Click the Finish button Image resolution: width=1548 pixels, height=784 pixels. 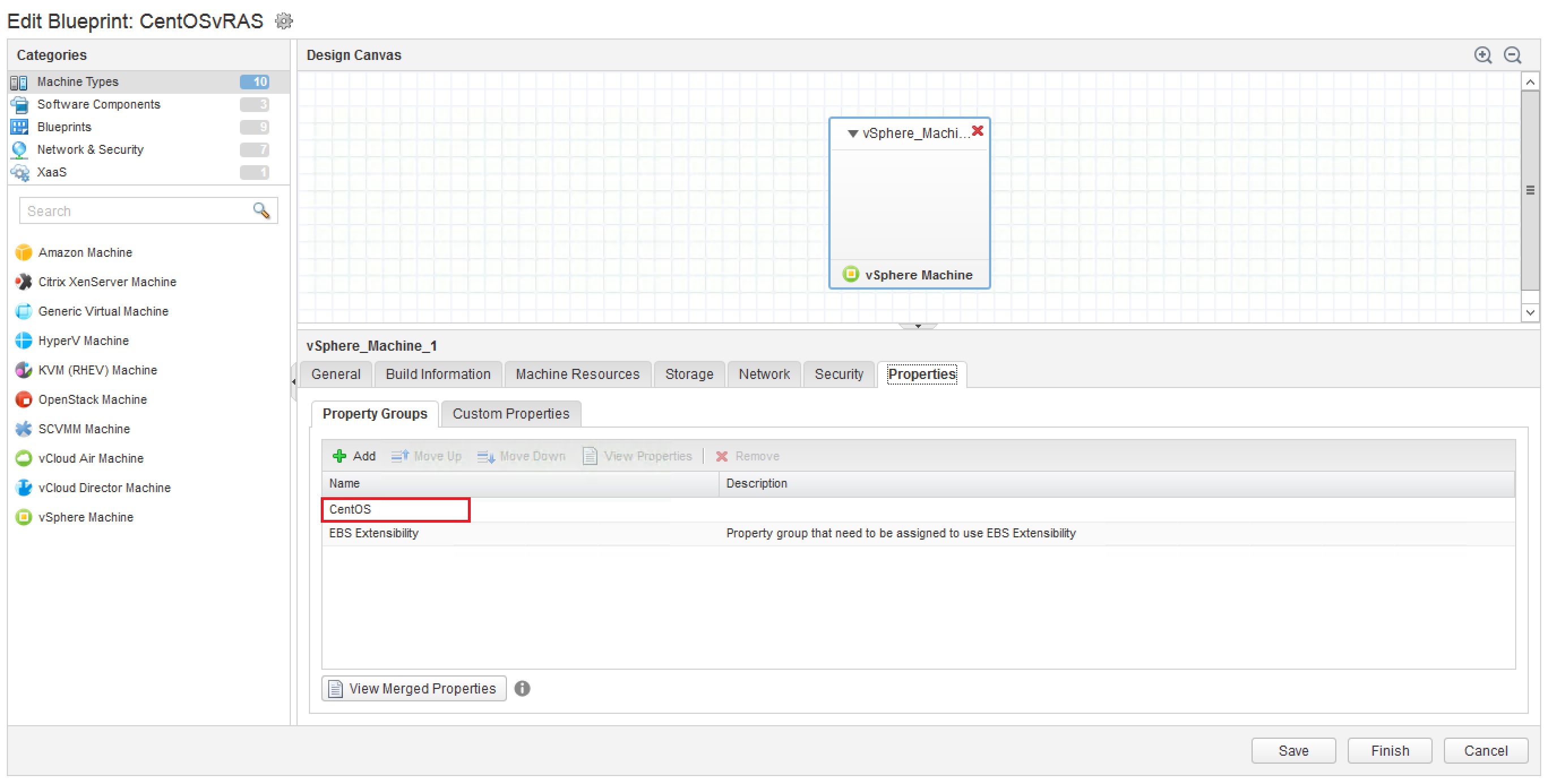click(1390, 751)
